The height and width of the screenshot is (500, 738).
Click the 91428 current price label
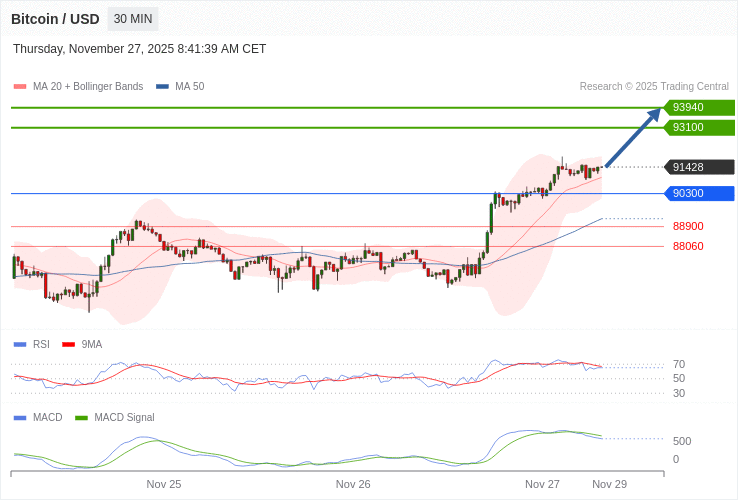pos(698,167)
